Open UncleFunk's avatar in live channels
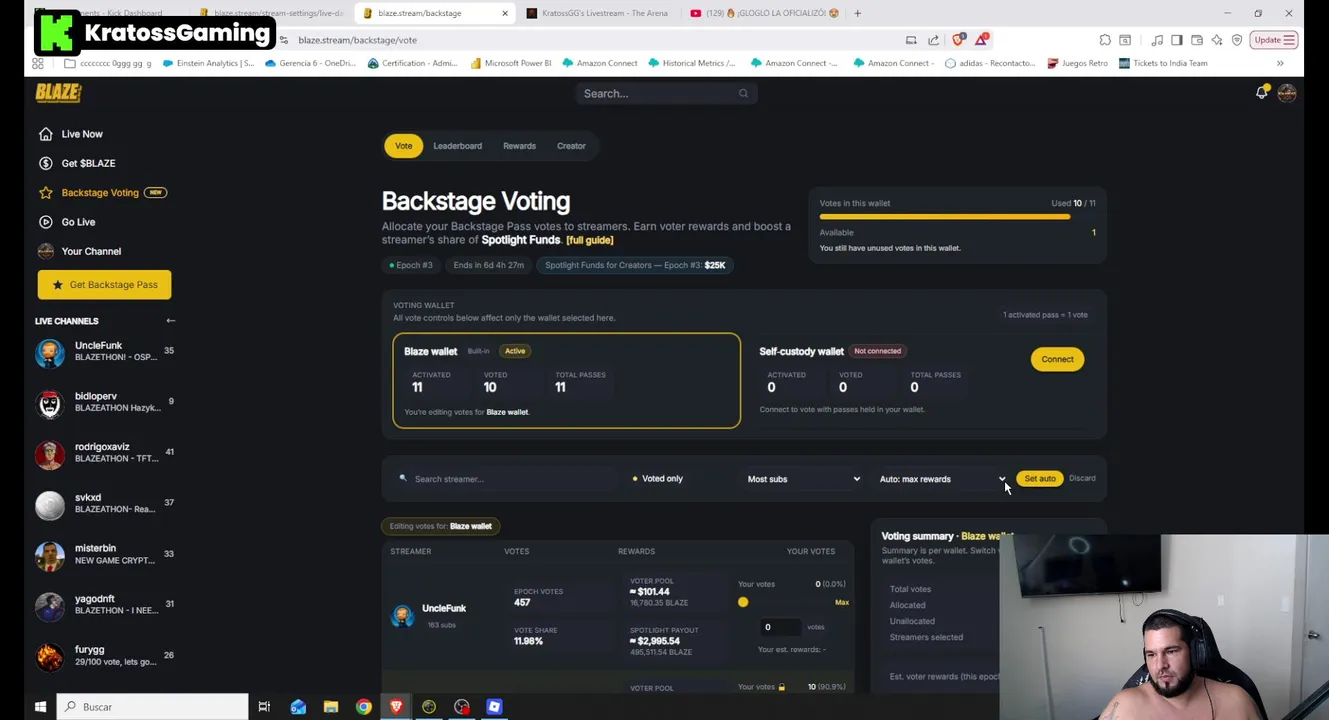 [x=49, y=352]
